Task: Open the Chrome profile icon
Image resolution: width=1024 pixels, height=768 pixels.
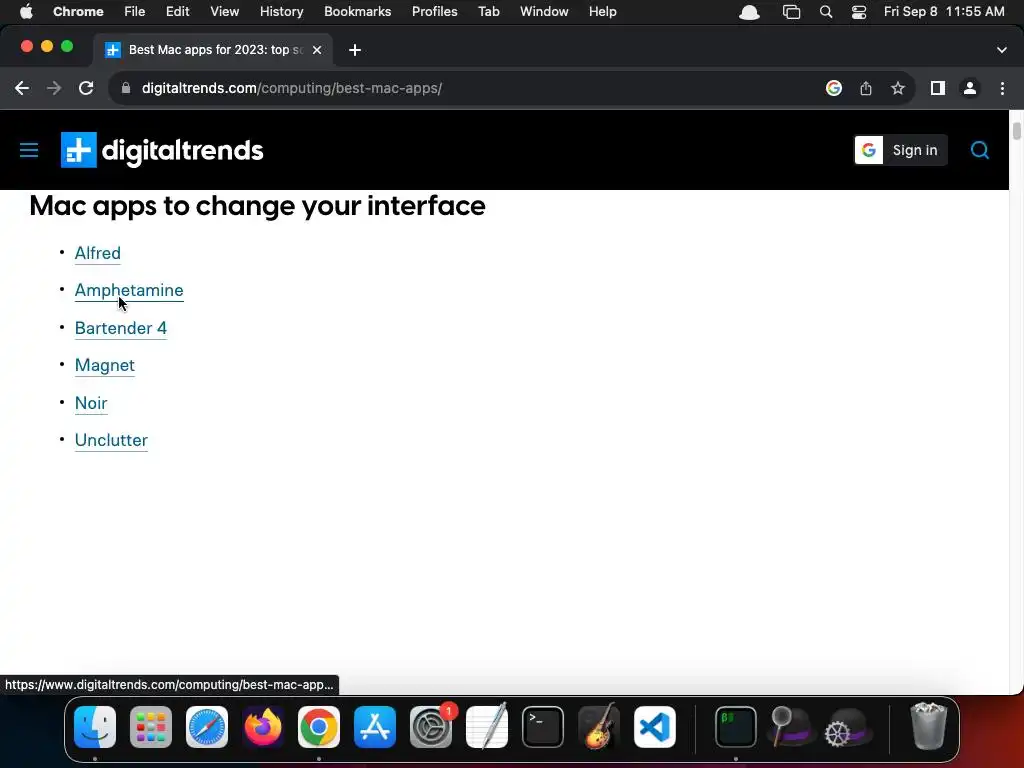Action: [970, 88]
